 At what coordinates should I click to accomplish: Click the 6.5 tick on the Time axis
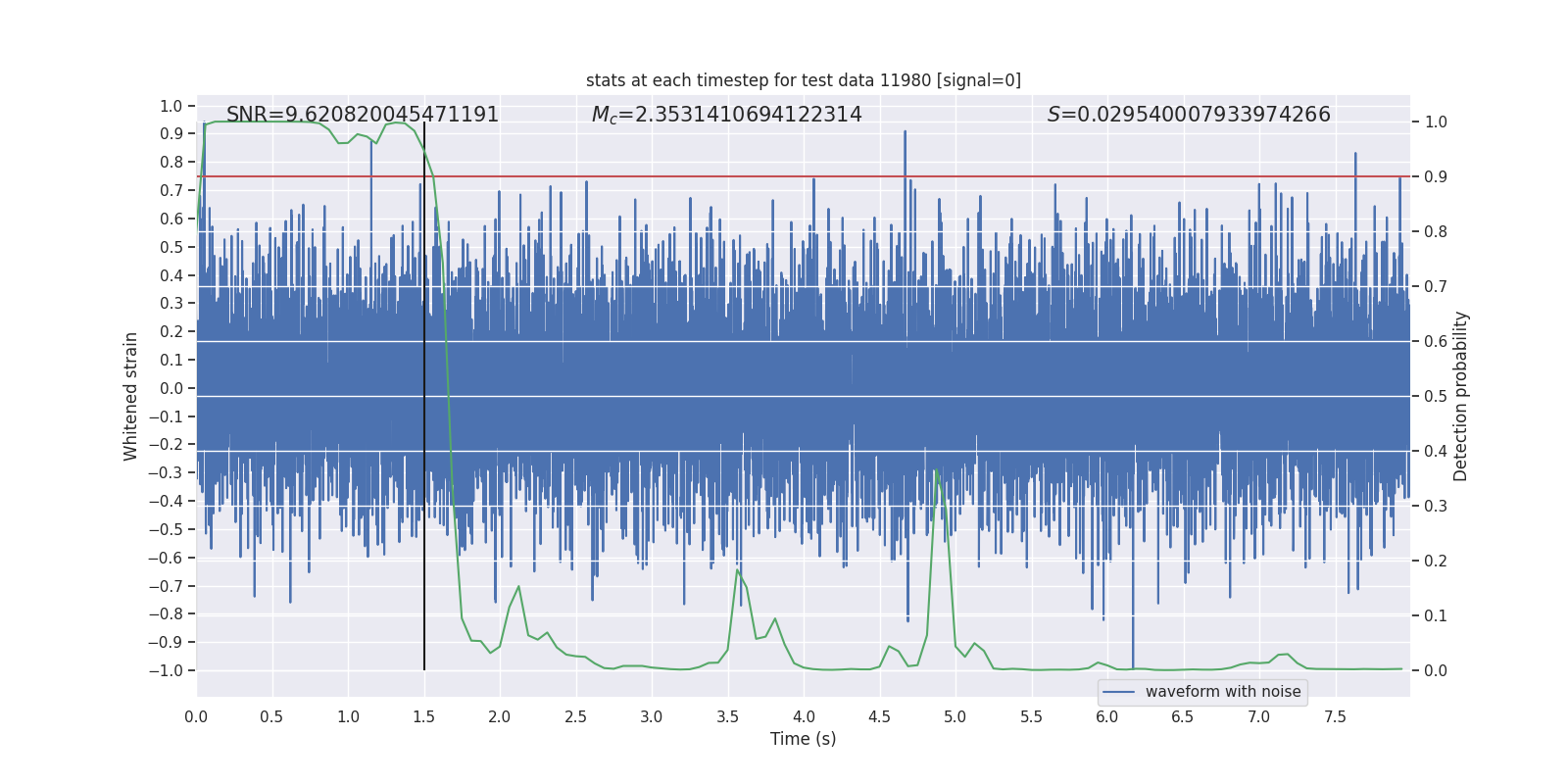point(1183,716)
